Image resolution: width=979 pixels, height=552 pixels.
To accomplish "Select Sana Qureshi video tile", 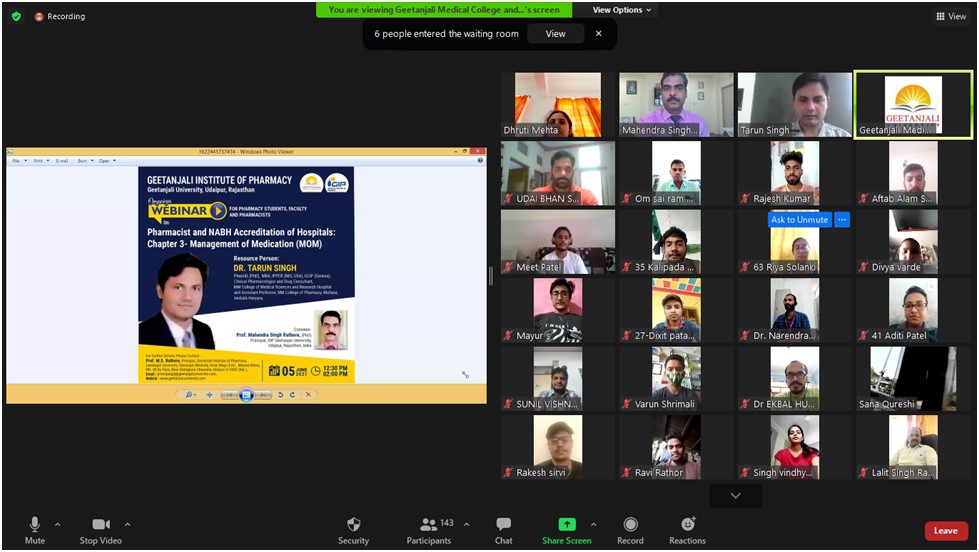I will click(x=913, y=379).
